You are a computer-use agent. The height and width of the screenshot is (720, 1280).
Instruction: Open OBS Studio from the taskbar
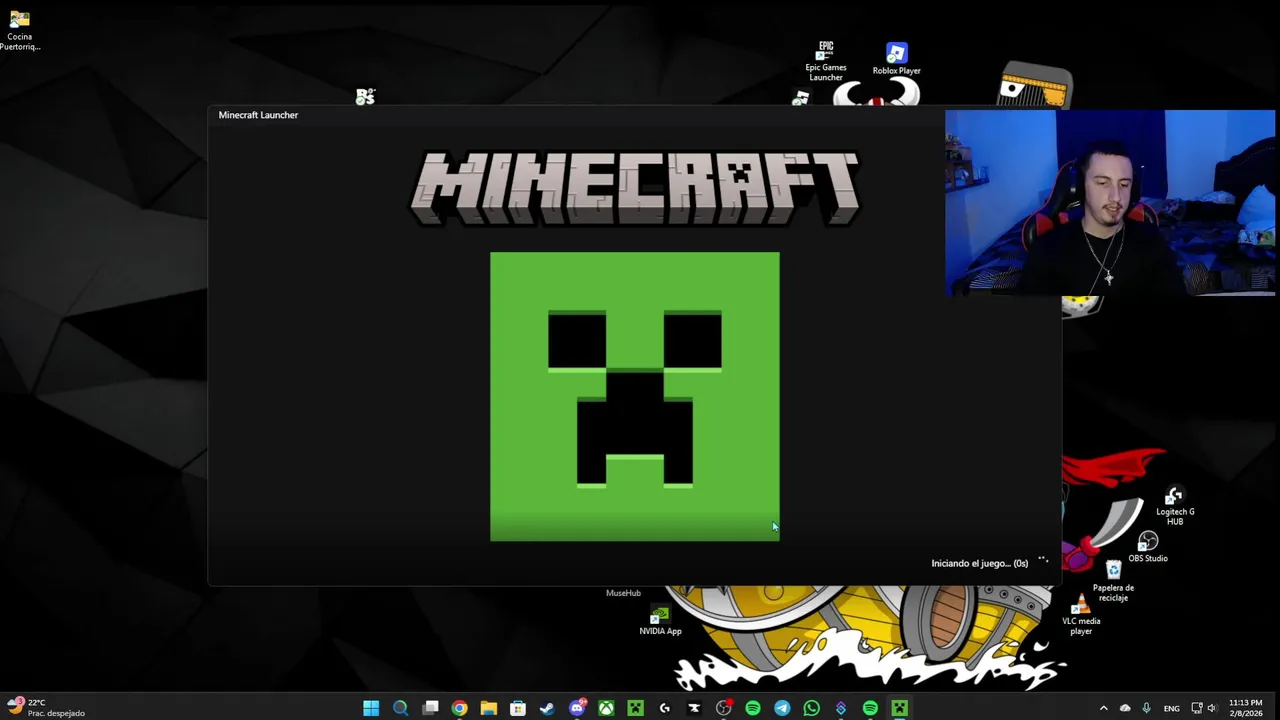[x=723, y=708]
